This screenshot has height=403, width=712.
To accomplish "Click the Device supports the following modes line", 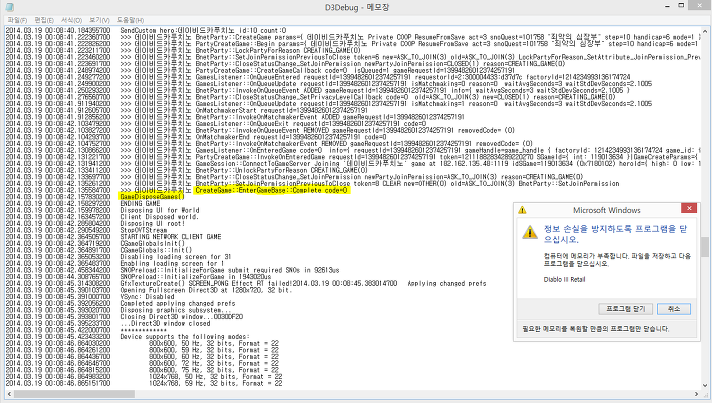I will (185, 337).
